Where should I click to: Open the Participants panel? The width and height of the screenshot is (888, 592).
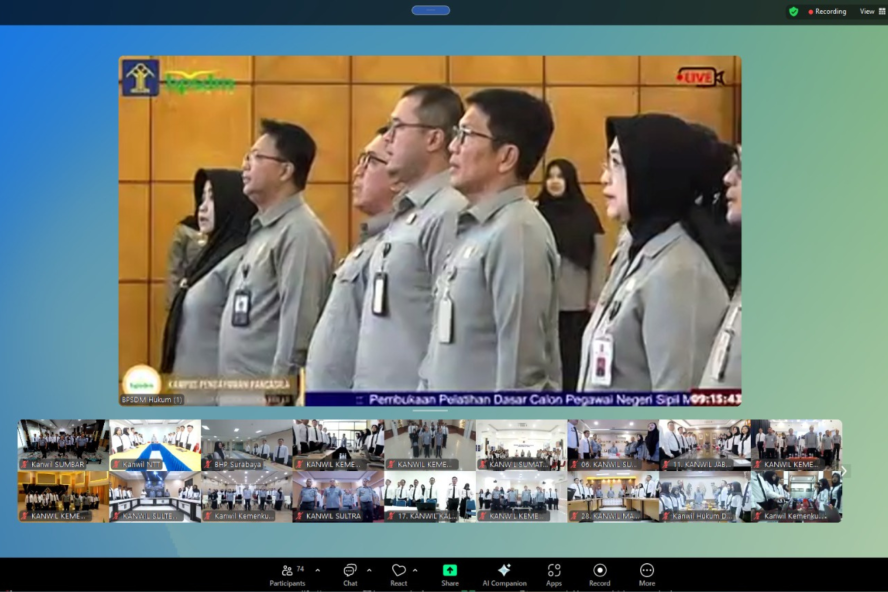pyautogui.click(x=287, y=573)
